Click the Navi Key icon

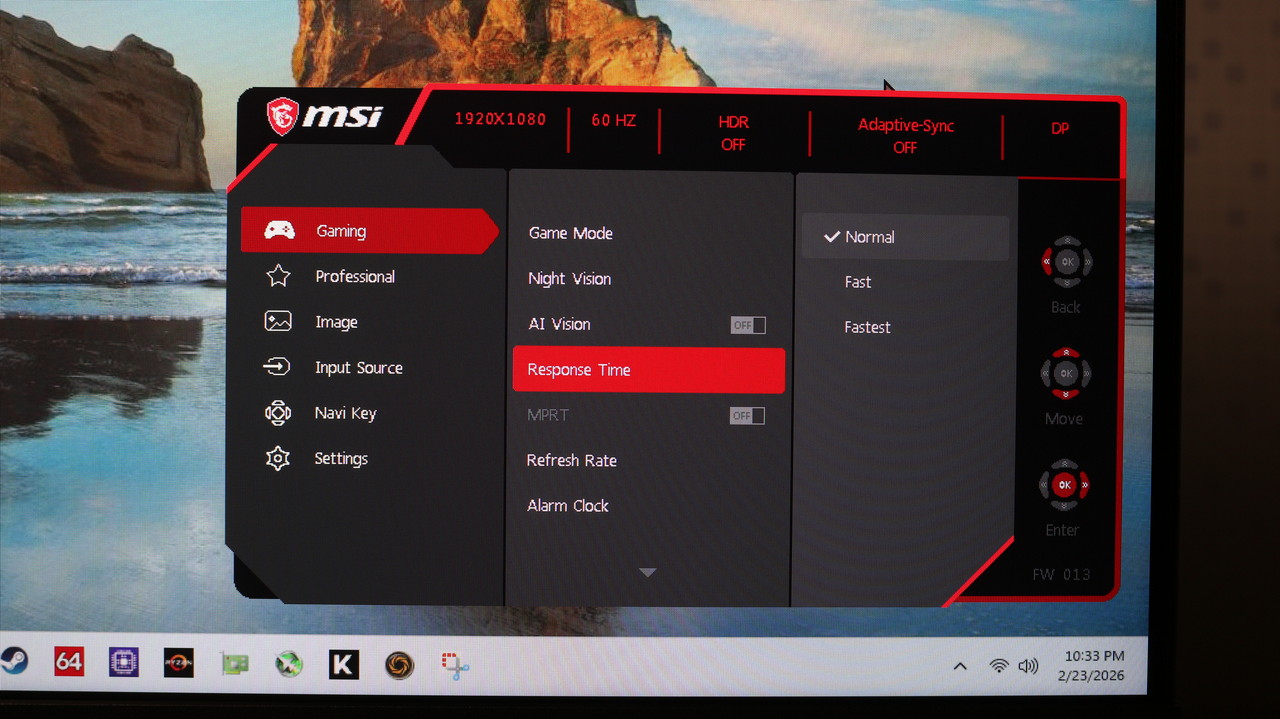pyautogui.click(x=278, y=413)
